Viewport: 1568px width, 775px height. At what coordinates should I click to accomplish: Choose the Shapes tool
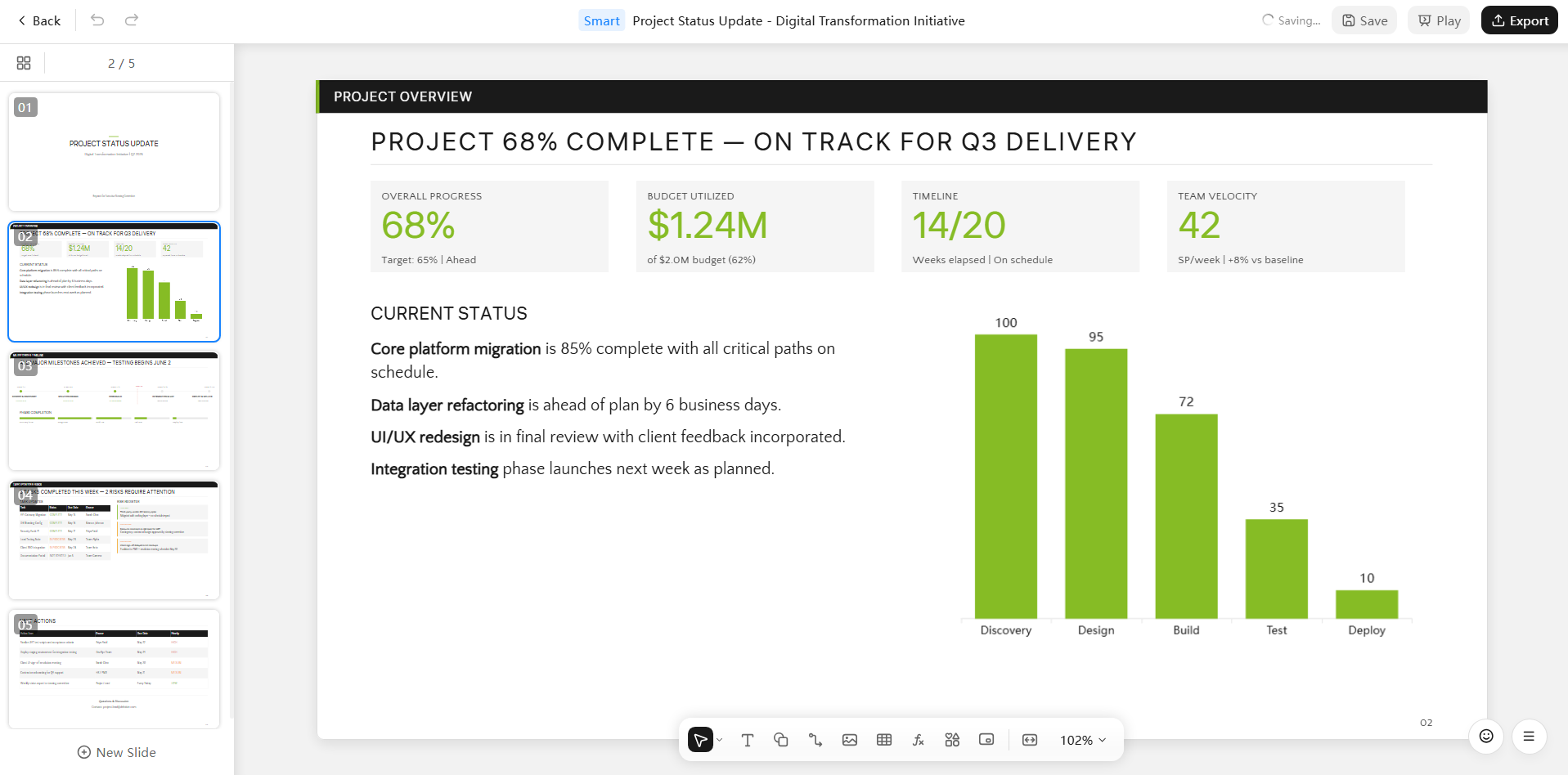tap(781, 740)
